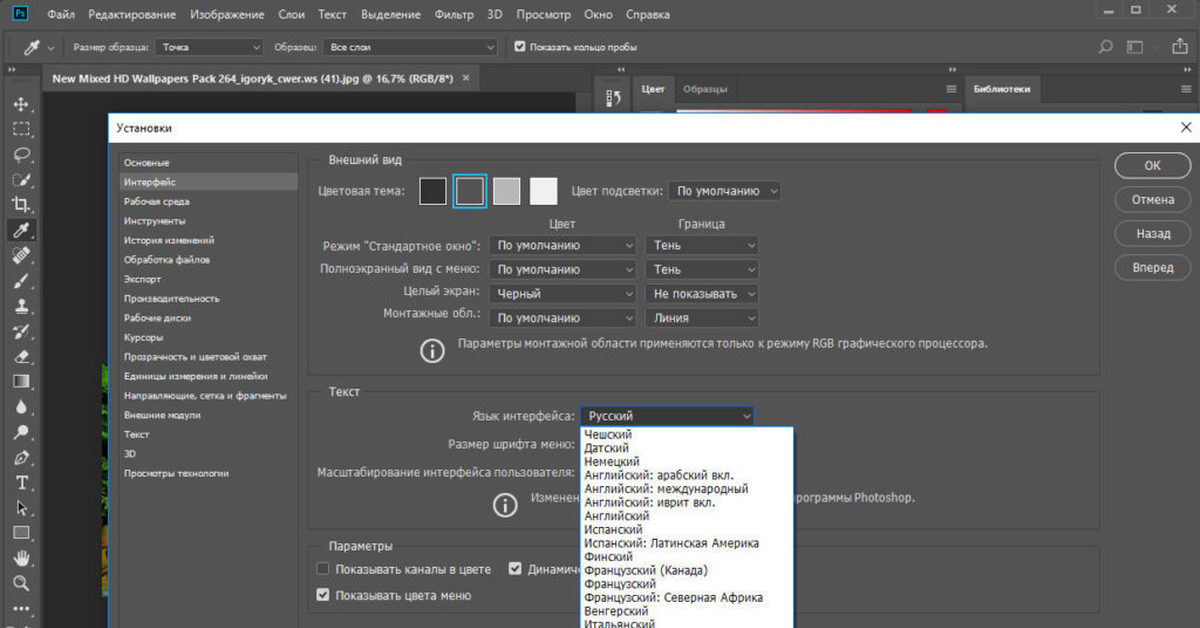Open the 'Фильтр' menu

coord(455,15)
